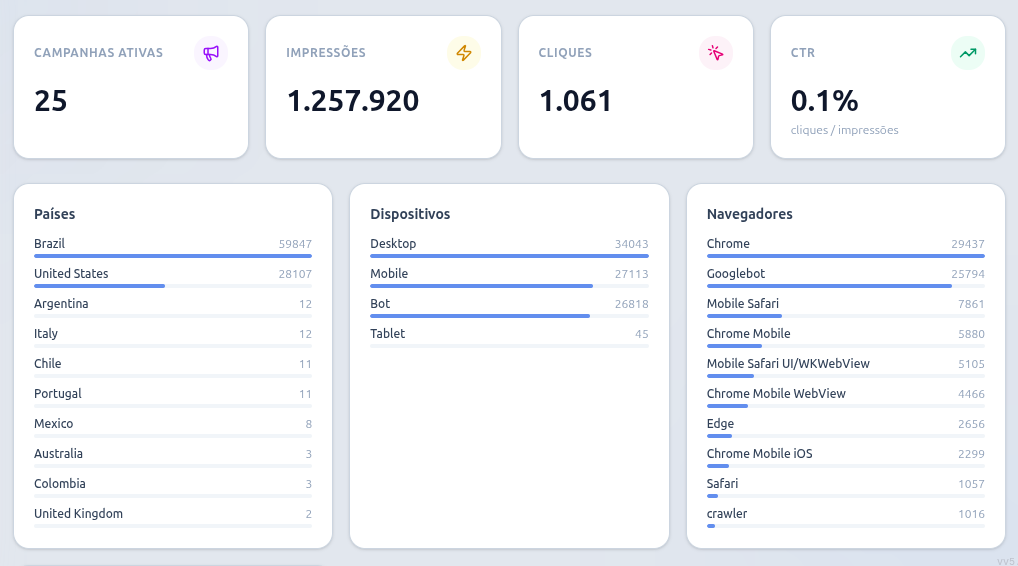1018x566 pixels.
Task: Click the Tablet device label
Action: (x=388, y=334)
